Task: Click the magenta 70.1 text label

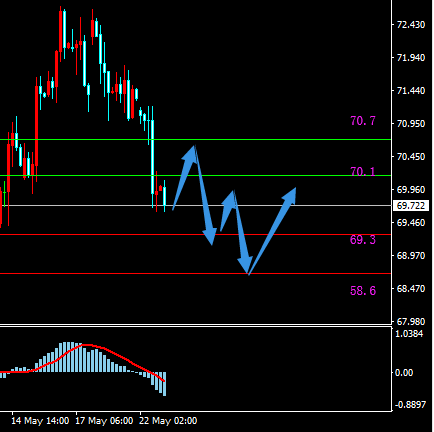Action: [363, 172]
